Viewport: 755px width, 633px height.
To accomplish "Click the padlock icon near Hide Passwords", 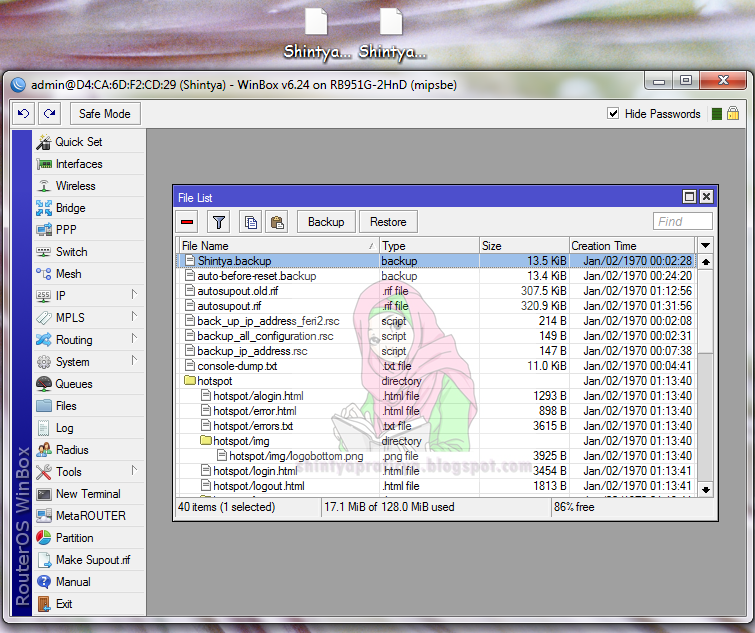I will point(733,114).
